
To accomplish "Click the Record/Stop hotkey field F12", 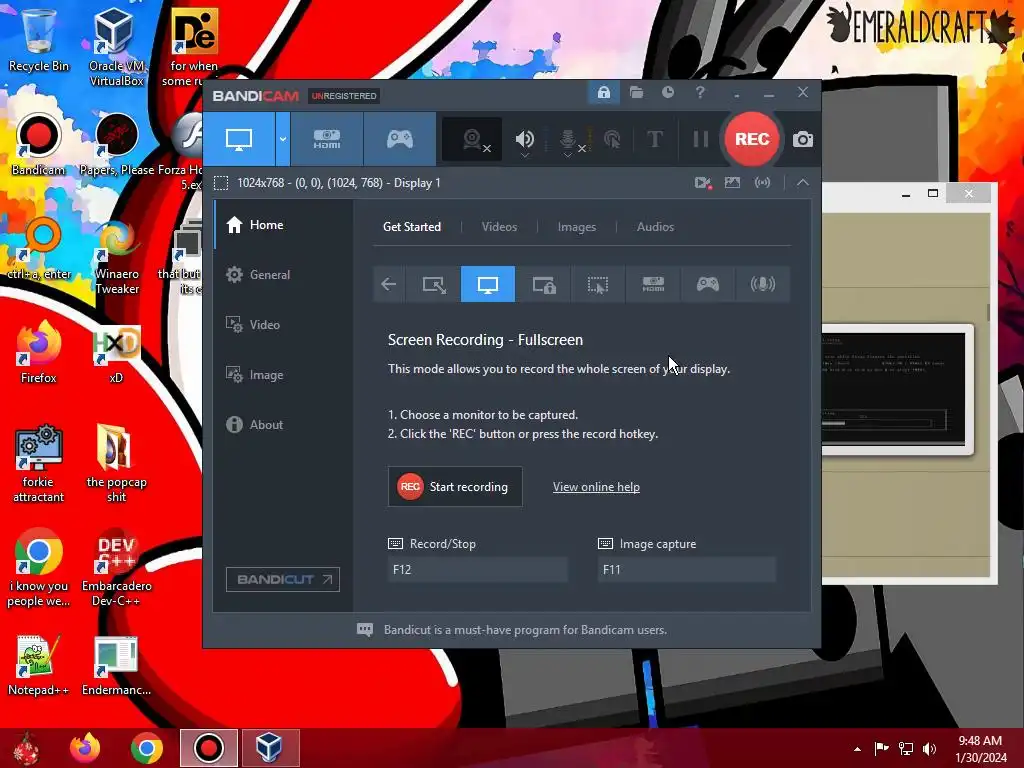I will 478,569.
